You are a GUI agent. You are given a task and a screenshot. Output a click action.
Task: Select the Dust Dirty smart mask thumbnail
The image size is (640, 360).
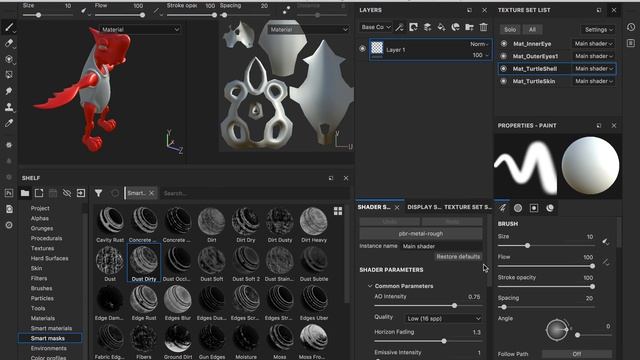pyautogui.click(x=144, y=263)
